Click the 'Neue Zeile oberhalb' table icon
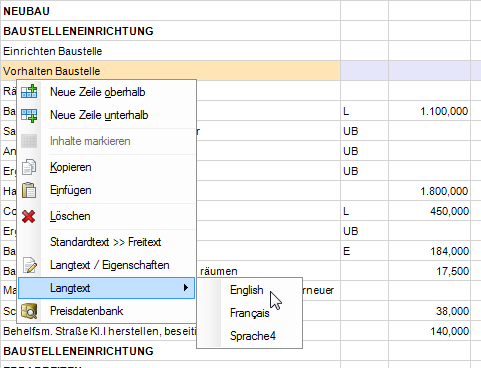 click(29, 92)
